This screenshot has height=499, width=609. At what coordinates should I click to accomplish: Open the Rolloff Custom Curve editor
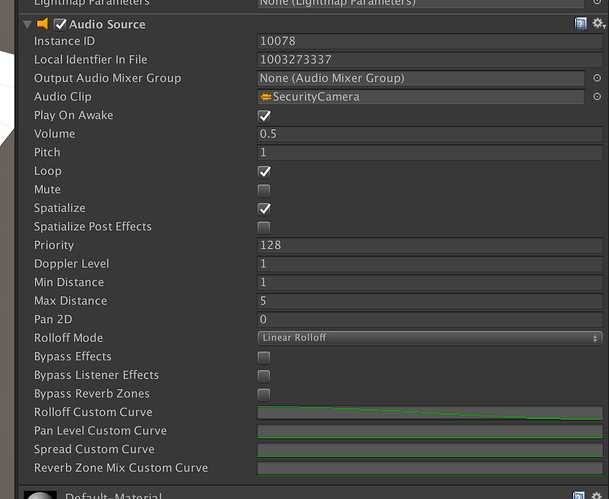point(430,412)
